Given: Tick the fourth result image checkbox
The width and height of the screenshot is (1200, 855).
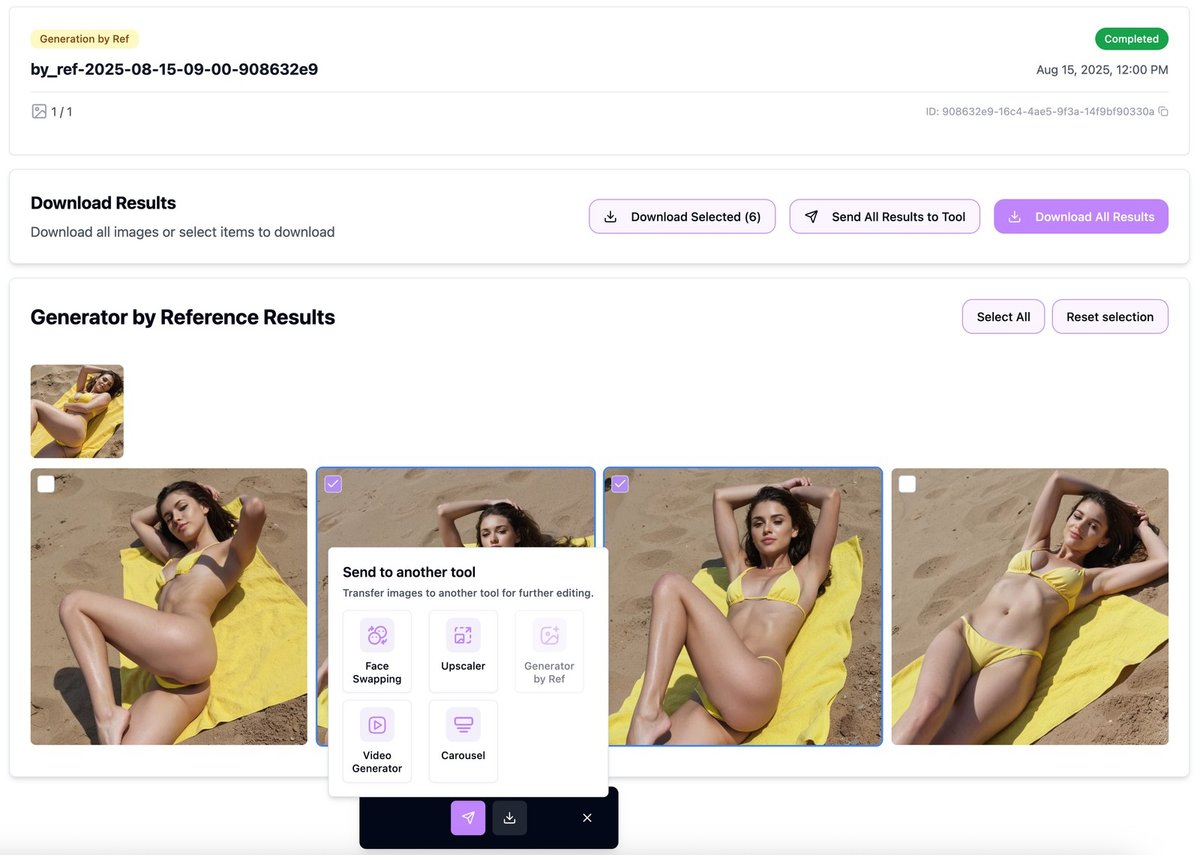Looking at the screenshot, I should pyautogui.click(x=907, y=484).
